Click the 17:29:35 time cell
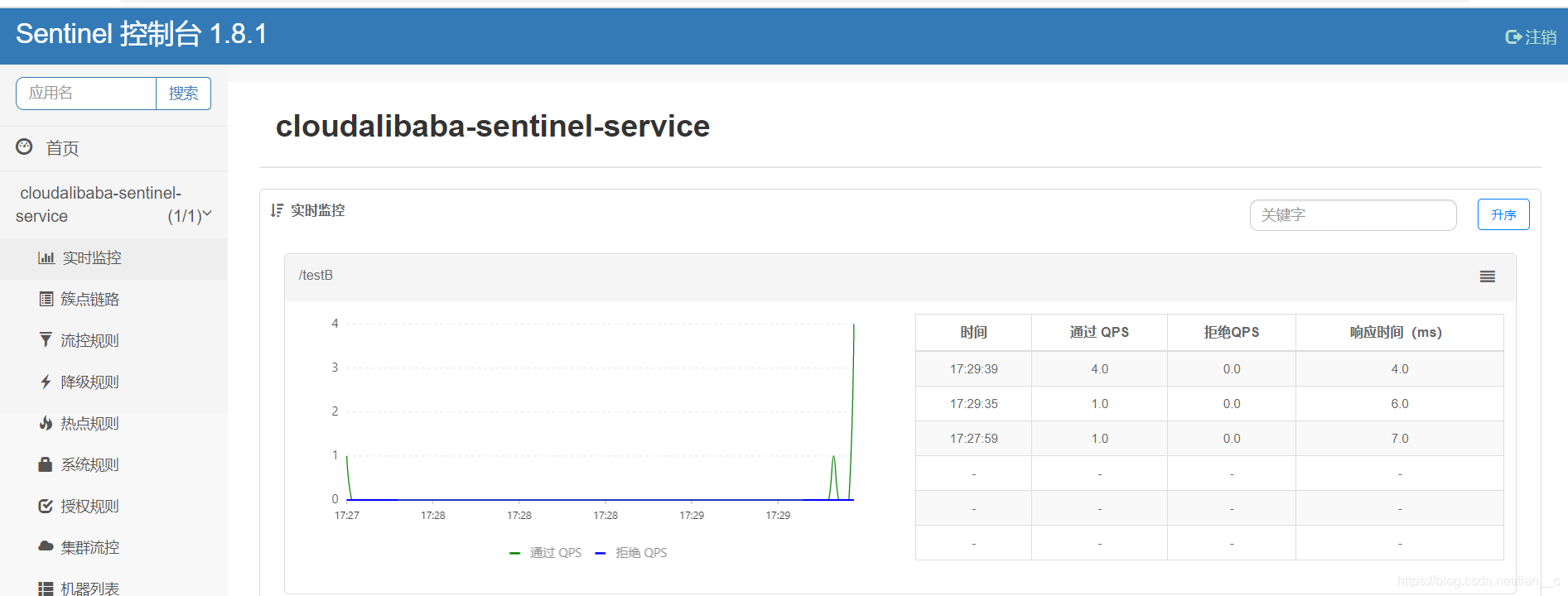Screen dimensions: 1568x596 click(x=973, y=404)
